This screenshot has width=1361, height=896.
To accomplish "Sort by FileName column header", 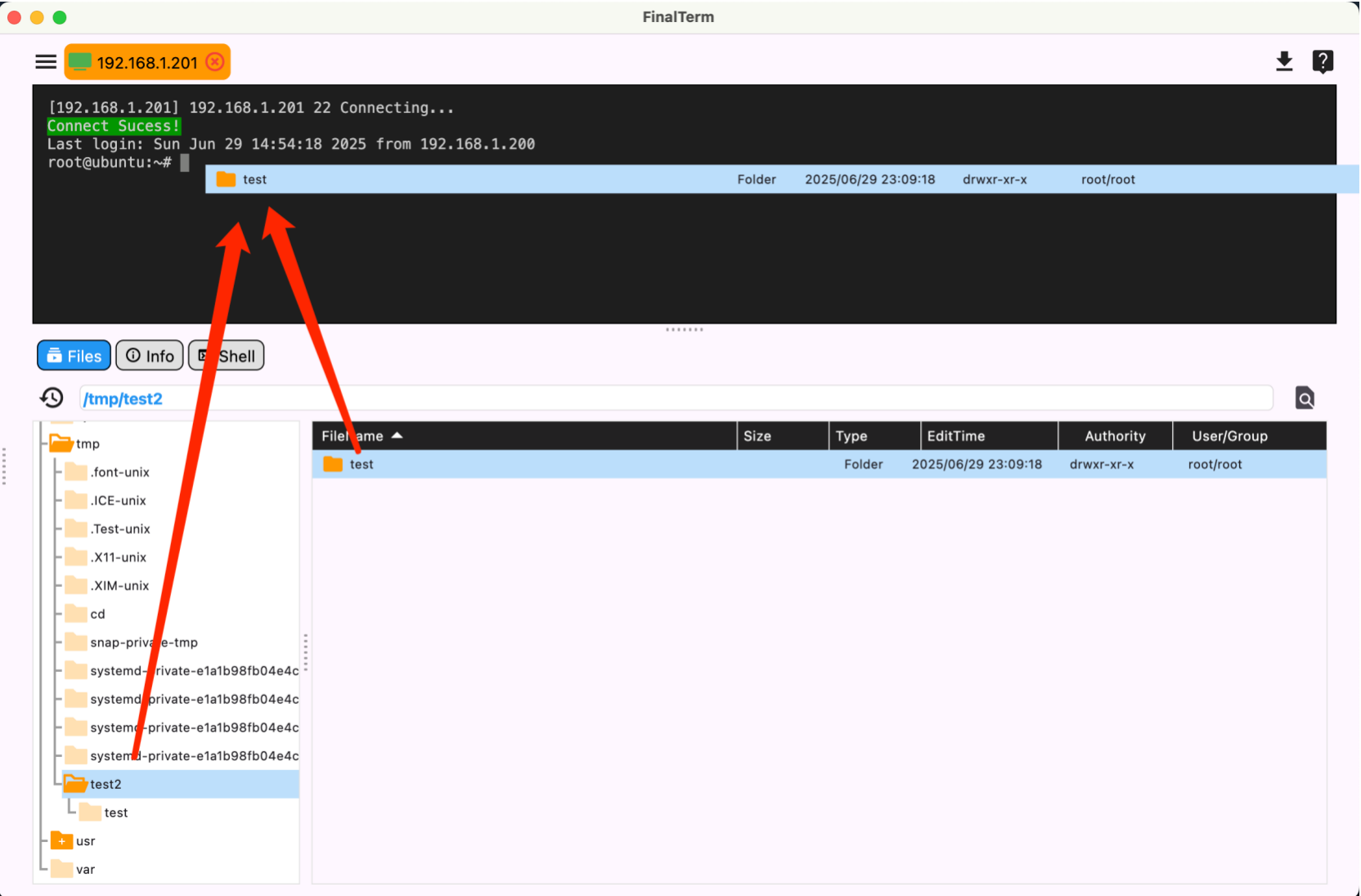I will [524, 436].
